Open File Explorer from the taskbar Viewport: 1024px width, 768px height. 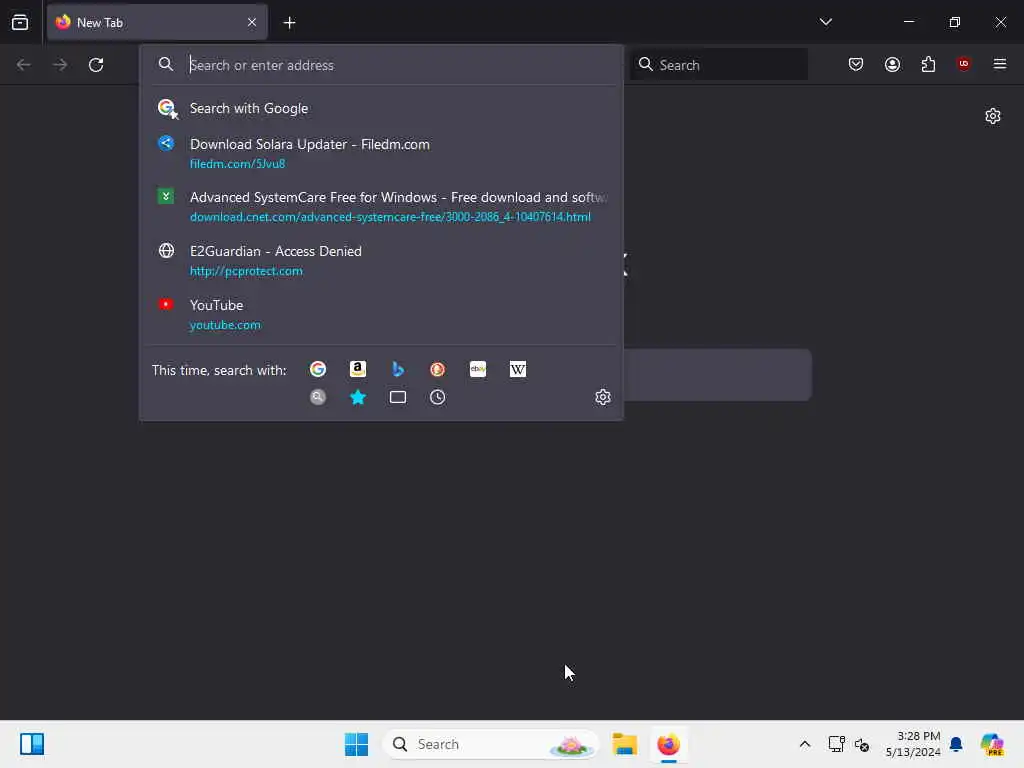pyautogui.click(x=624, y=744)
